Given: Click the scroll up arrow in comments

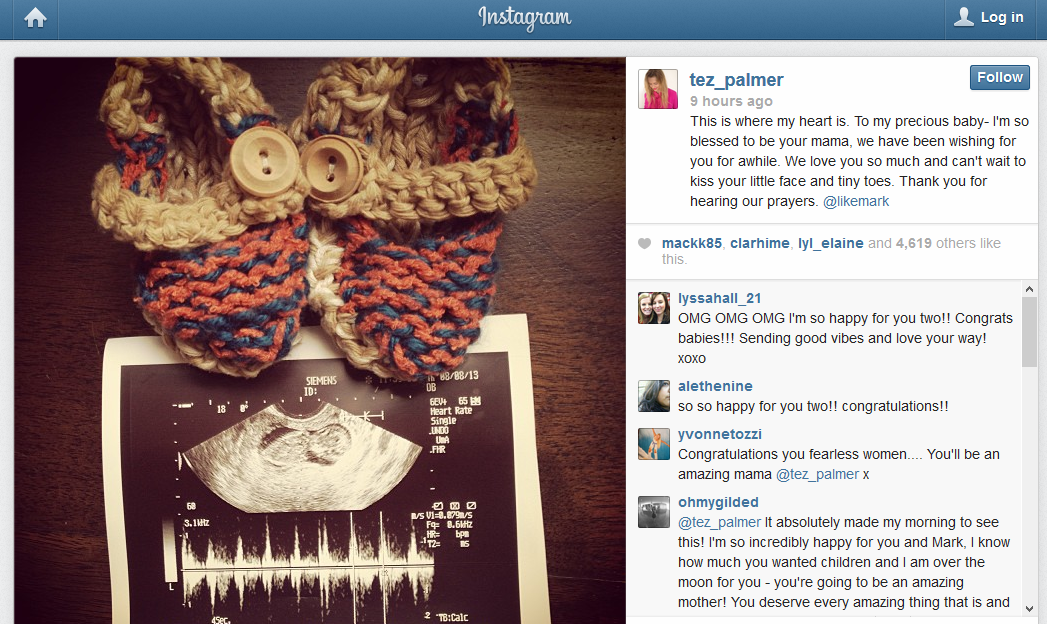Looking at the screenshot, I should pos(1029,289).
